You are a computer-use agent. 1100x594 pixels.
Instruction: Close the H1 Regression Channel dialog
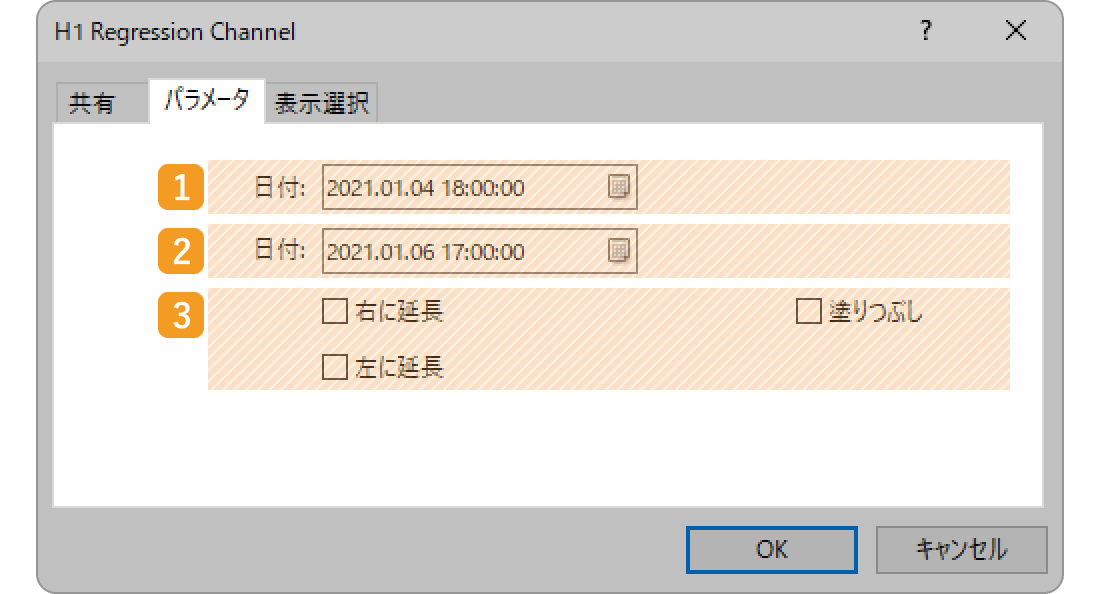1015,31
